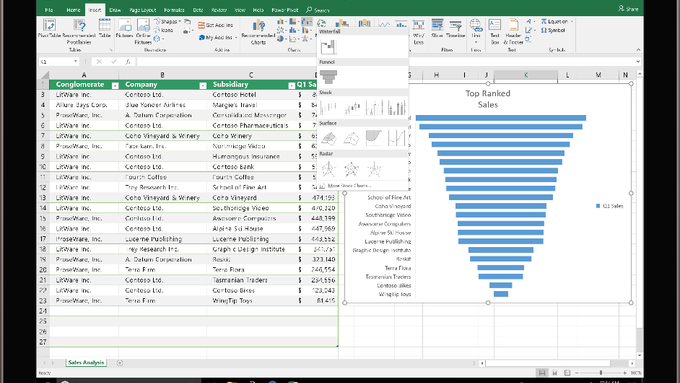Click the Timeline filter icon

(x=455, y=29)
